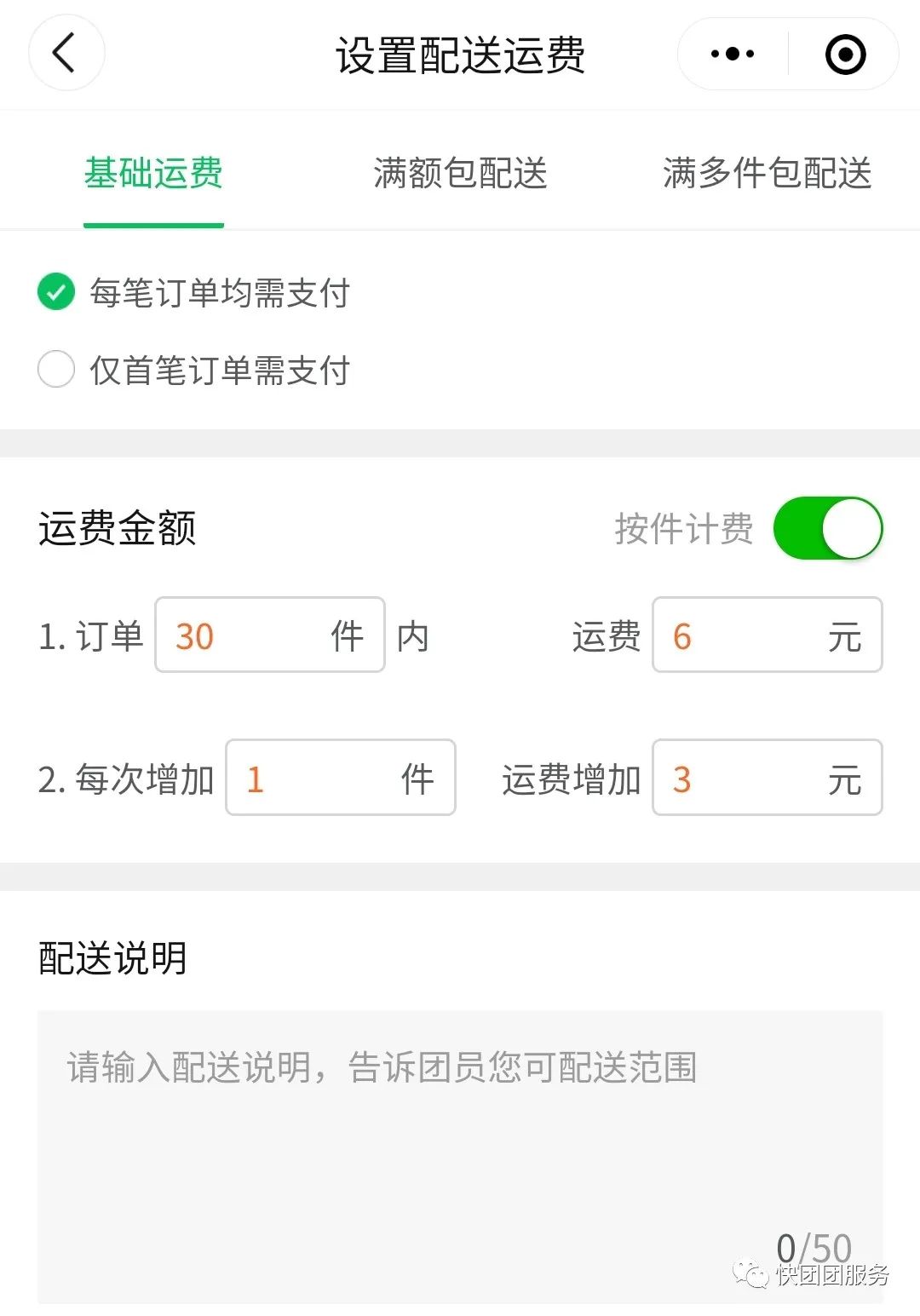Switch to 基础运费 tab
Image resolution: width=920 pixels, height=1316 pixels.
153,173
